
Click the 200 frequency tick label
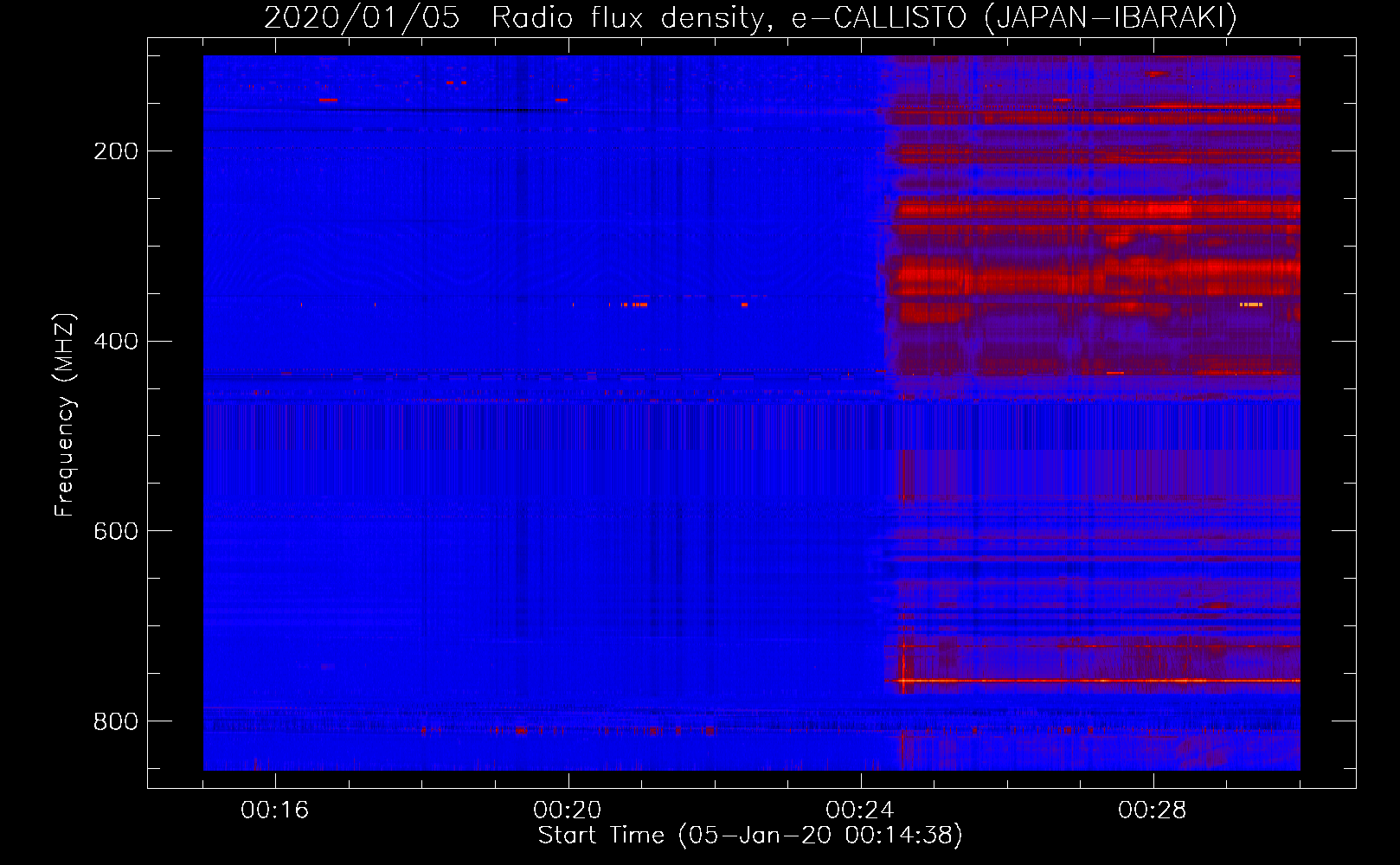tap(116, 151)
